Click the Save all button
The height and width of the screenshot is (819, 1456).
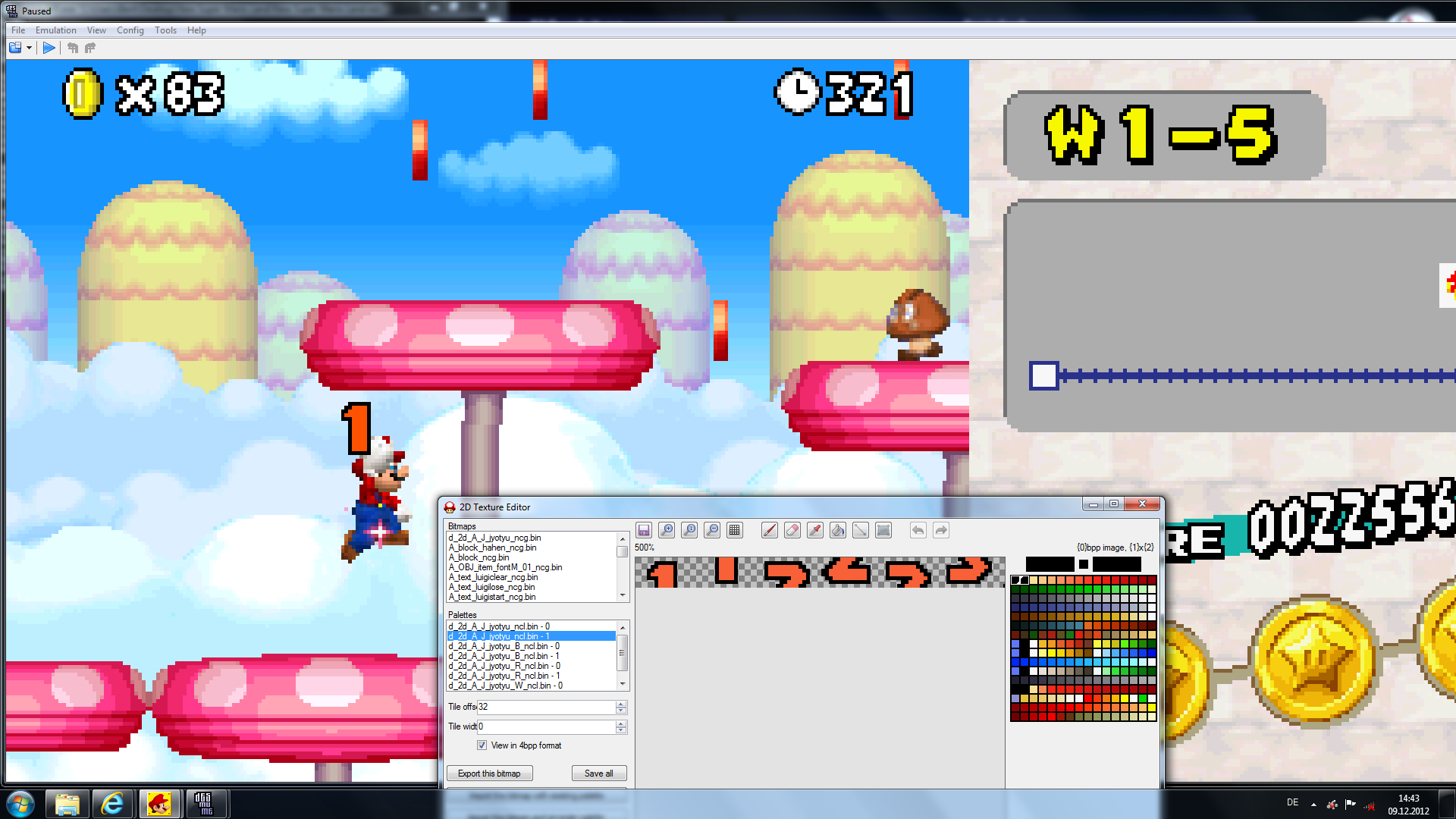598,773
